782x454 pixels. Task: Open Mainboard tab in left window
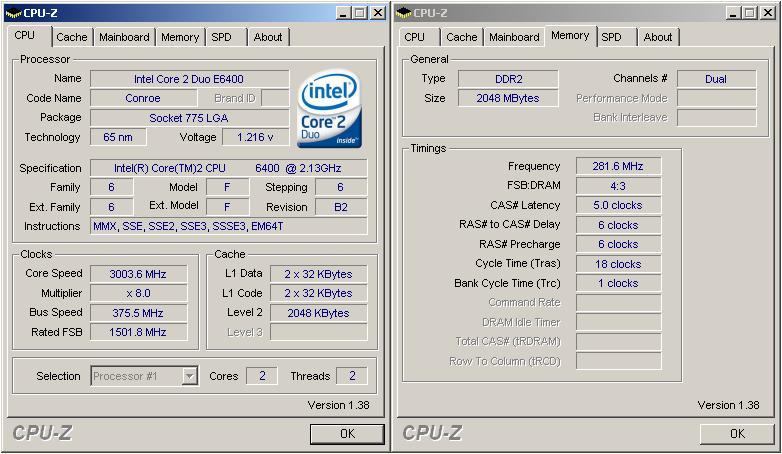[124, 37]
